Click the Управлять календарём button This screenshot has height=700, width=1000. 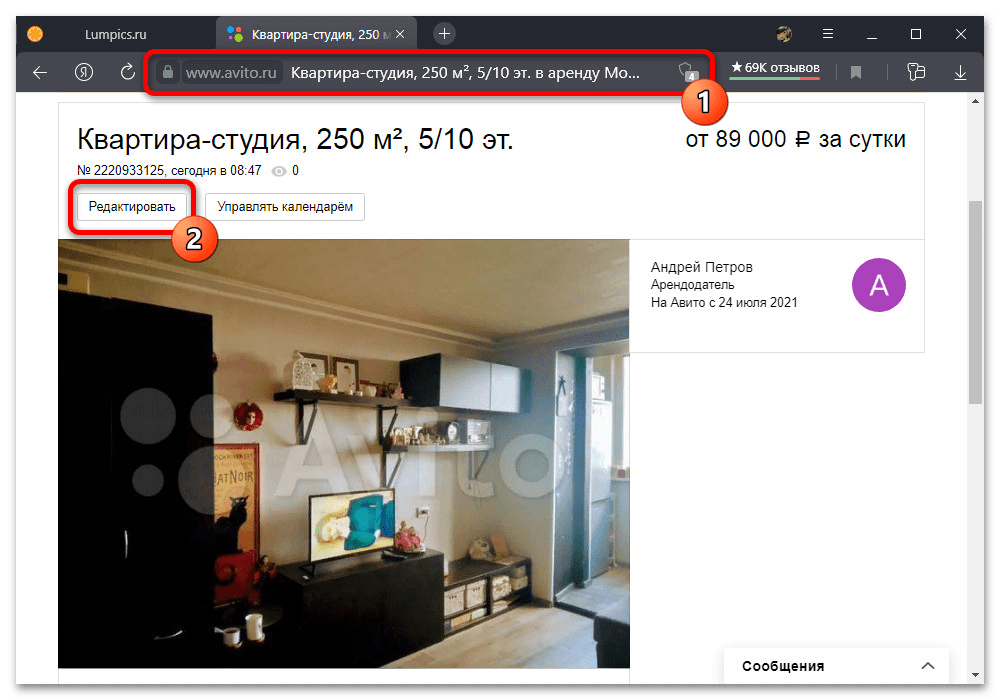point(285,206)
